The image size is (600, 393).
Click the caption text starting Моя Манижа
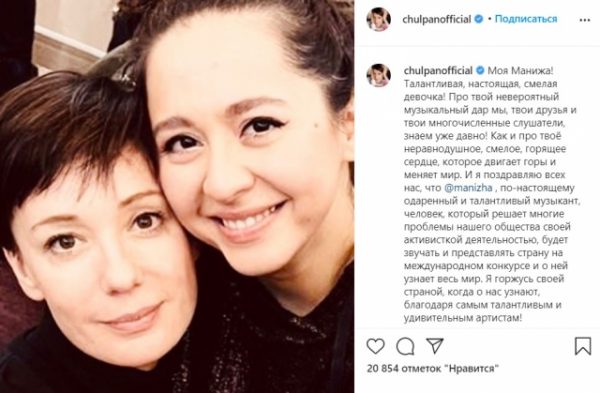pyautogui.click(x=490, y=194)
